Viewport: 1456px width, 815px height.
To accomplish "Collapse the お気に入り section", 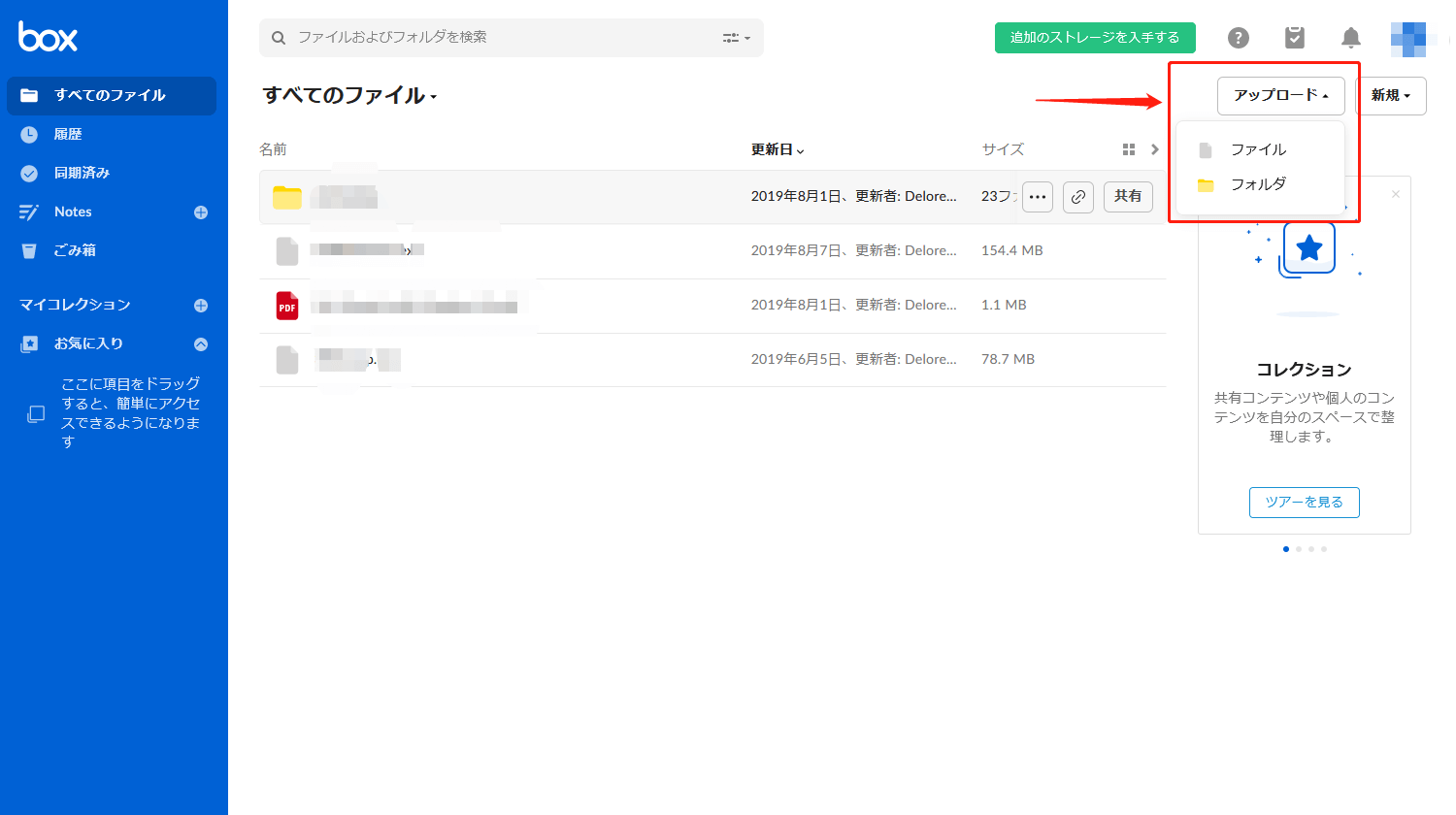I will [201, 344].
